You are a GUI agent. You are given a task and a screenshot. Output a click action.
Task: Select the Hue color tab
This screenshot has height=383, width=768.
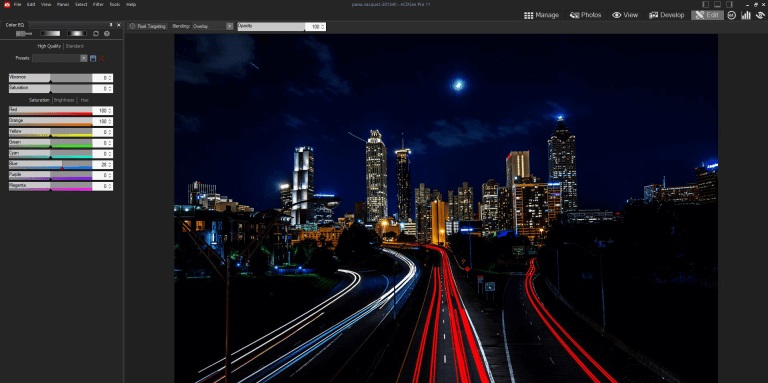pyautogui.click(x=85, y=100)
